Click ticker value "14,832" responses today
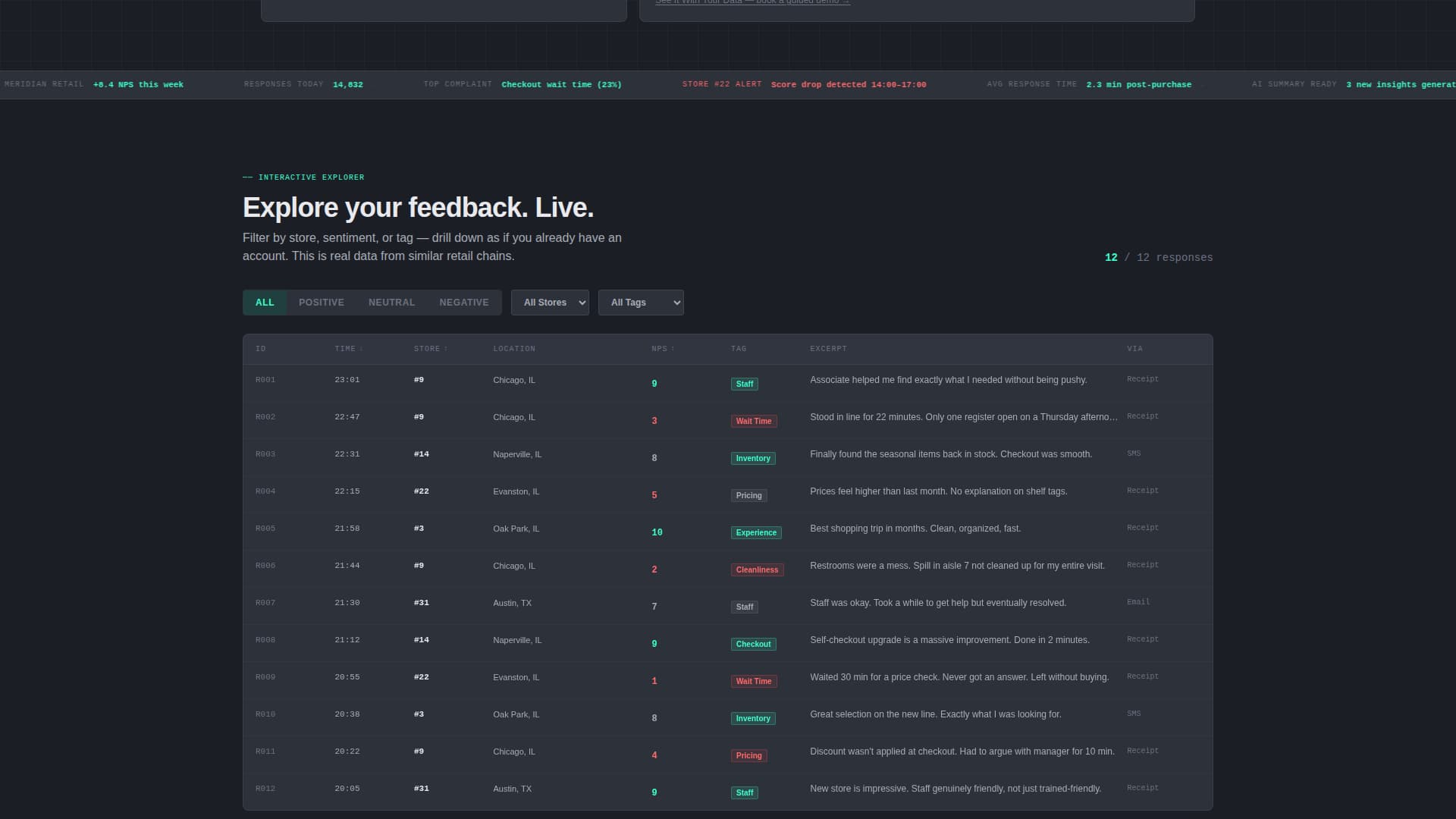Image resolution: width=1456 pixels, height=819 pixels. 348,85
